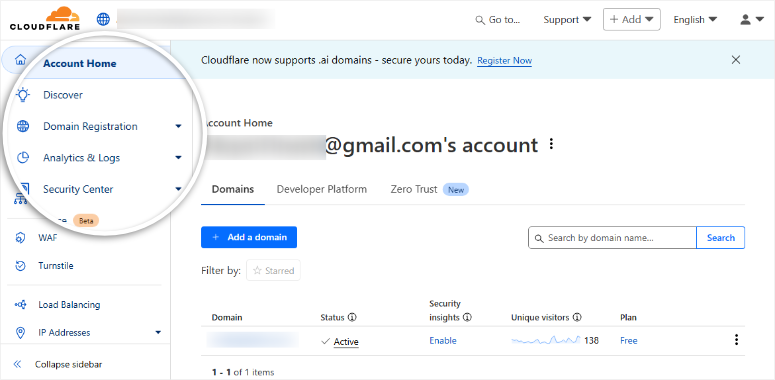
Task: Open the user profile menu icon
Action: tap(752, 20)
